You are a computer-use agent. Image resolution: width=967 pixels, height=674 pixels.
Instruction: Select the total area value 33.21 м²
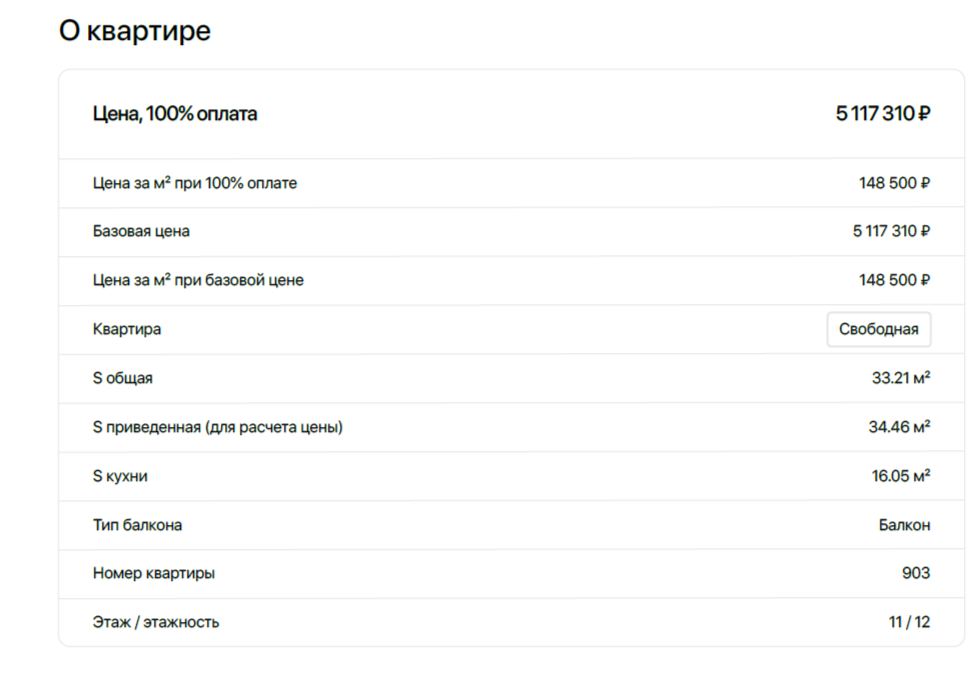900,378
